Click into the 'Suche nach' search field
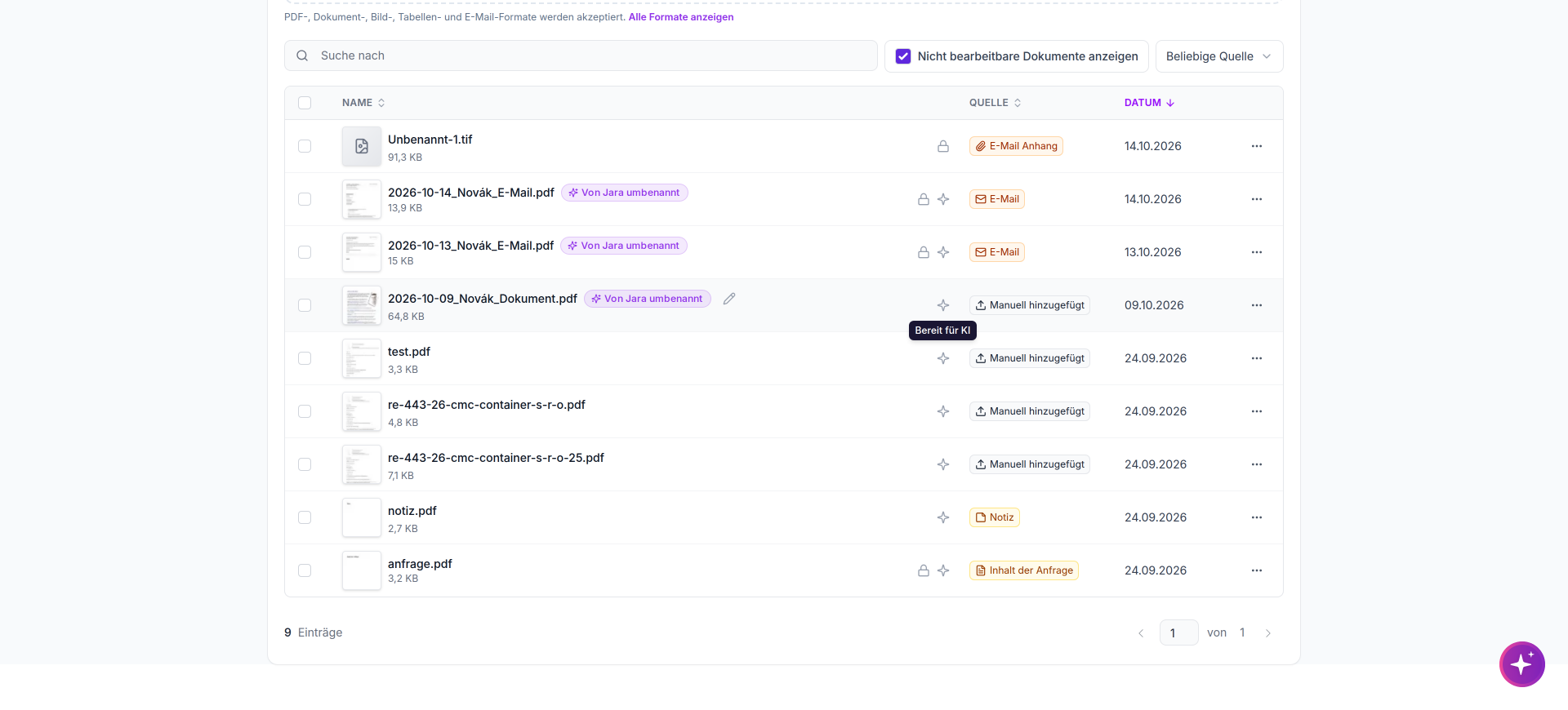This screenshot has height=710, width=1568. 581,55
